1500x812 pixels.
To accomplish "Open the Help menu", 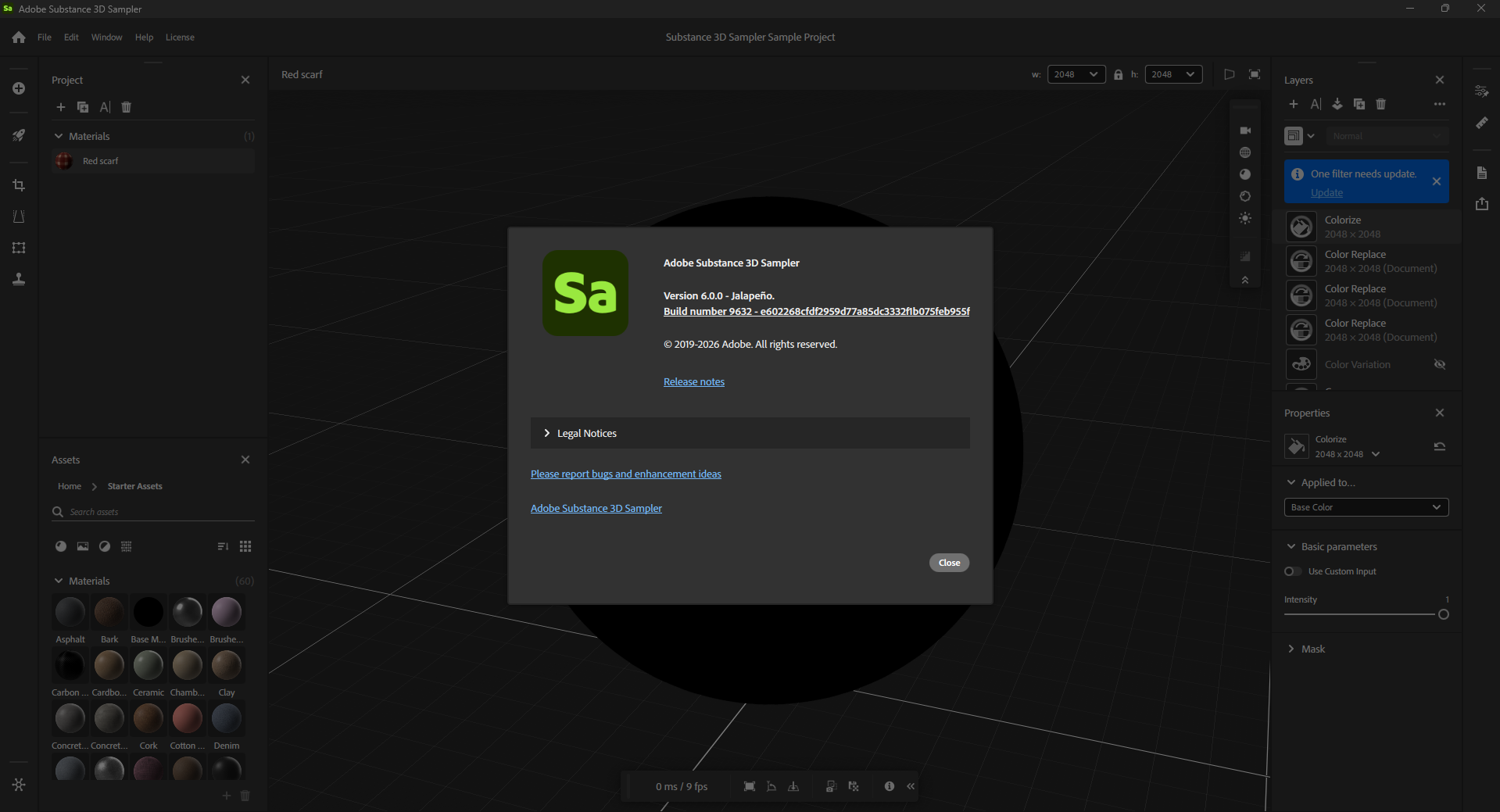I will click(x=144, y=38).
